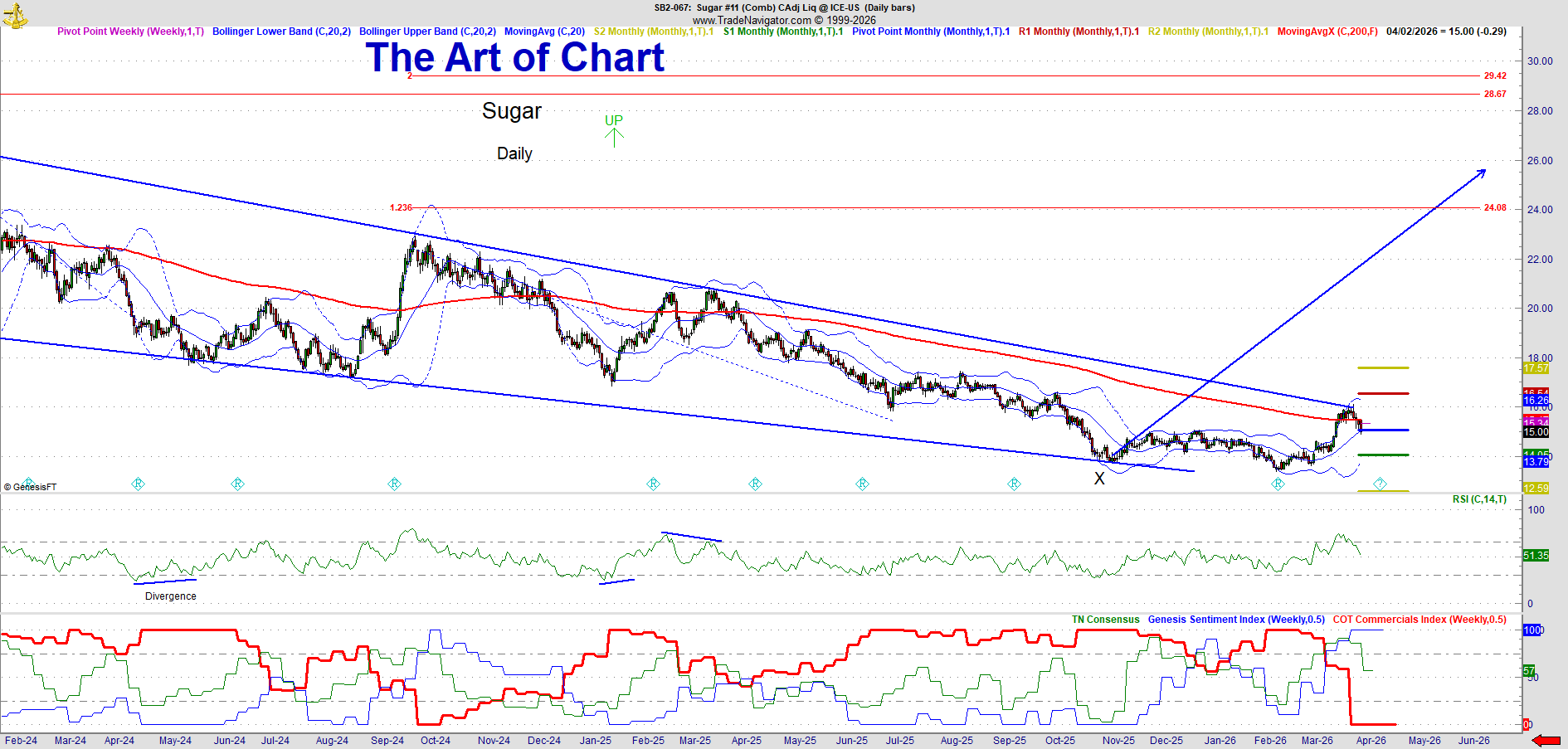Pick the rollover R marker above Jun-25
Image resolution: width=1568 pixels, height=749 pixels.
point(863,484)
